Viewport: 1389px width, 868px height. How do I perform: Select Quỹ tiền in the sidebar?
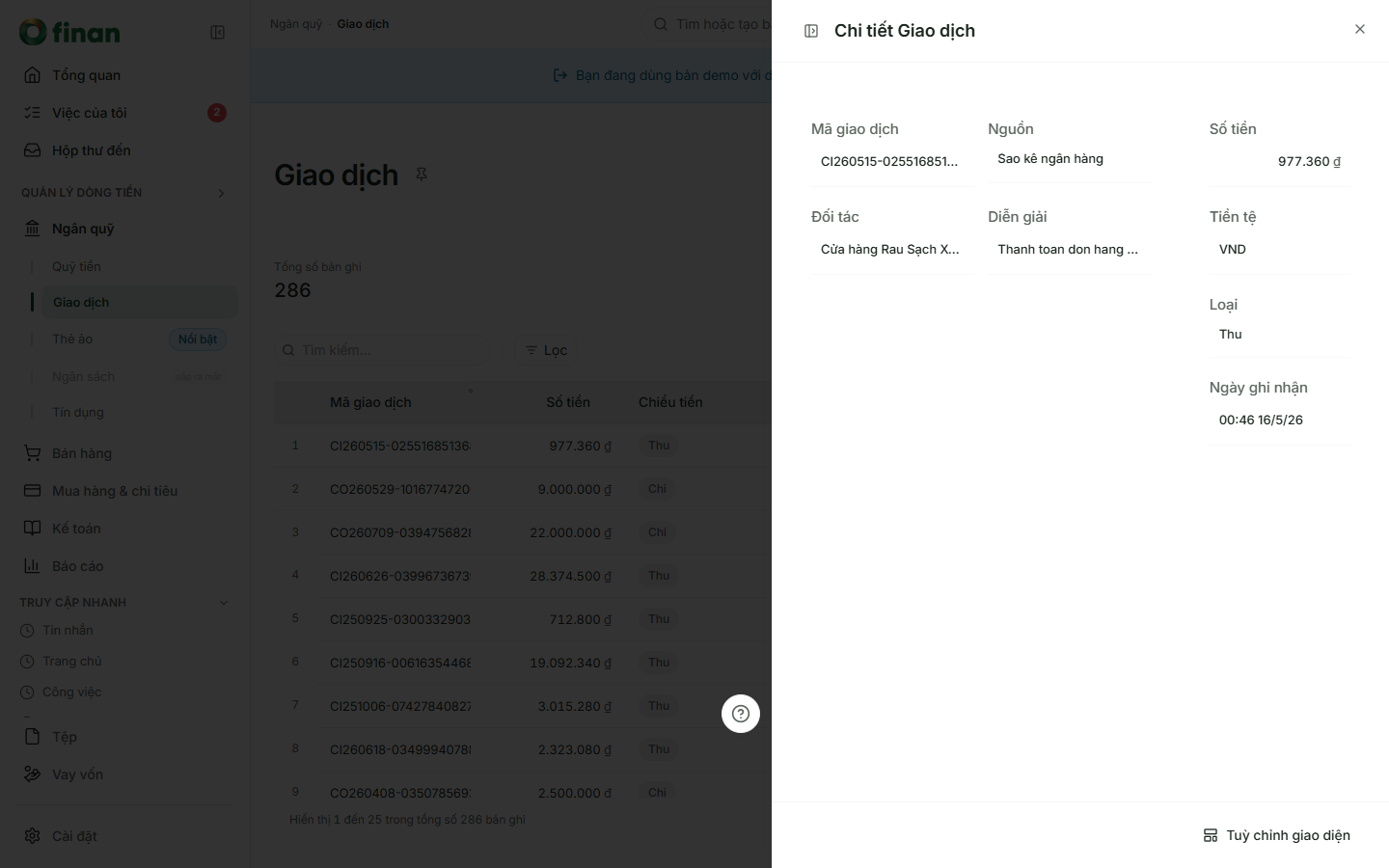coord(76,266)
